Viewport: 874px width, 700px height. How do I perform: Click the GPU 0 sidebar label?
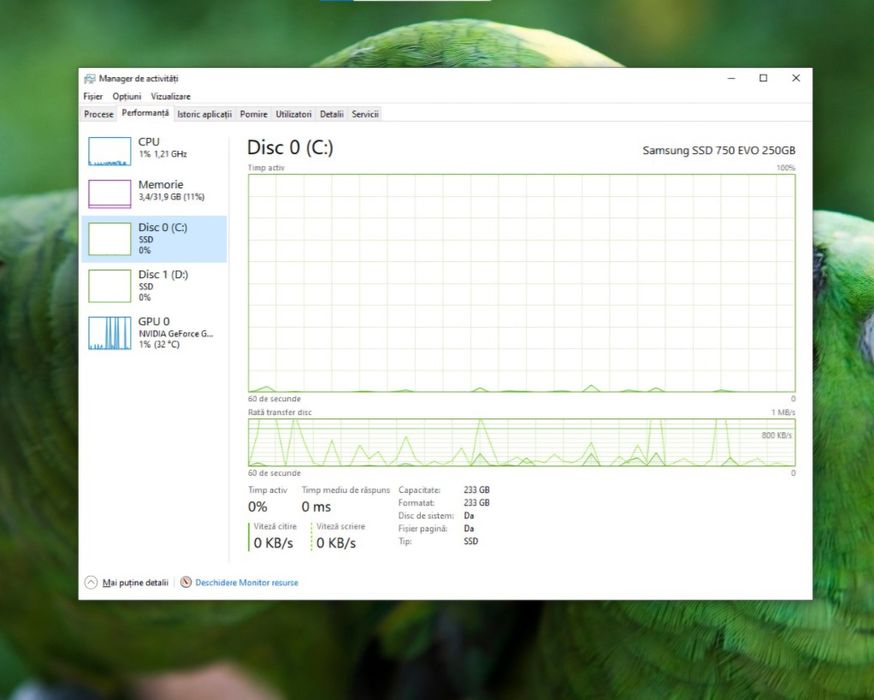(154, 322)
